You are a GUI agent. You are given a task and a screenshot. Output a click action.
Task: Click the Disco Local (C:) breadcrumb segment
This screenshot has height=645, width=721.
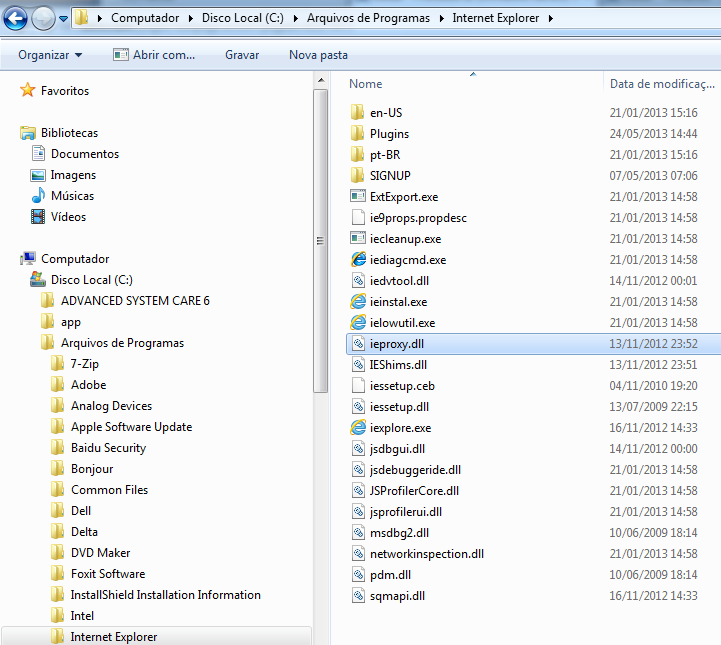[x=243, y=18]
